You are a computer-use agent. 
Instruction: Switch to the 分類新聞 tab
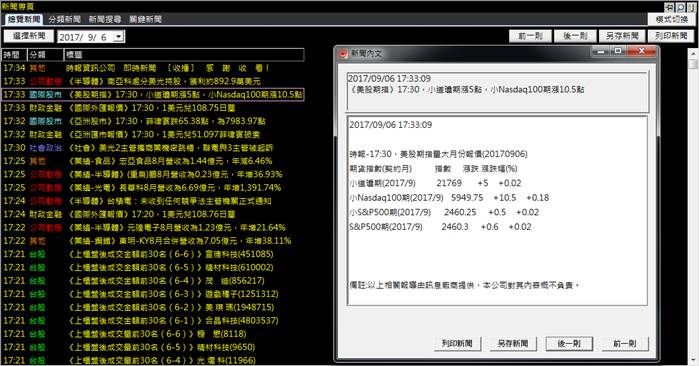click(65, 19)
